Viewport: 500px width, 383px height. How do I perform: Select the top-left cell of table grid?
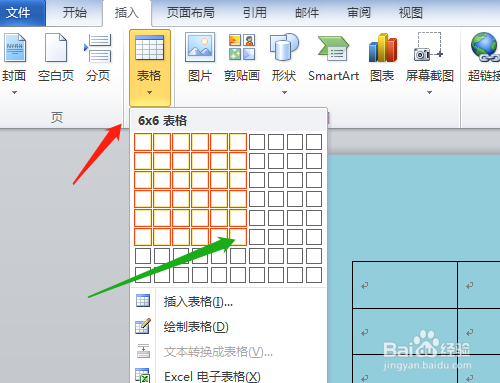143,142
